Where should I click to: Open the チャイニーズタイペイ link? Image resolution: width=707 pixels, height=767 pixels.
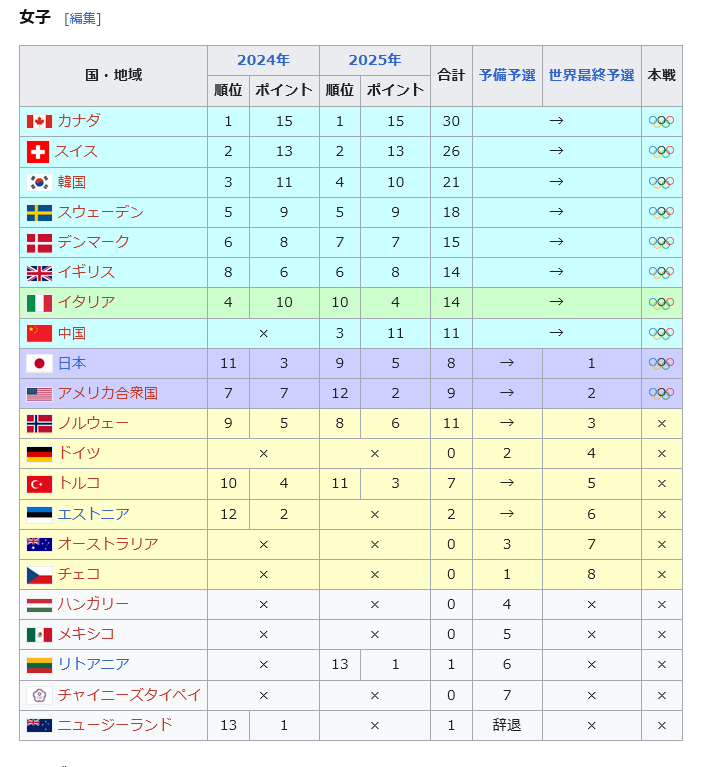[x=129, y=694]
